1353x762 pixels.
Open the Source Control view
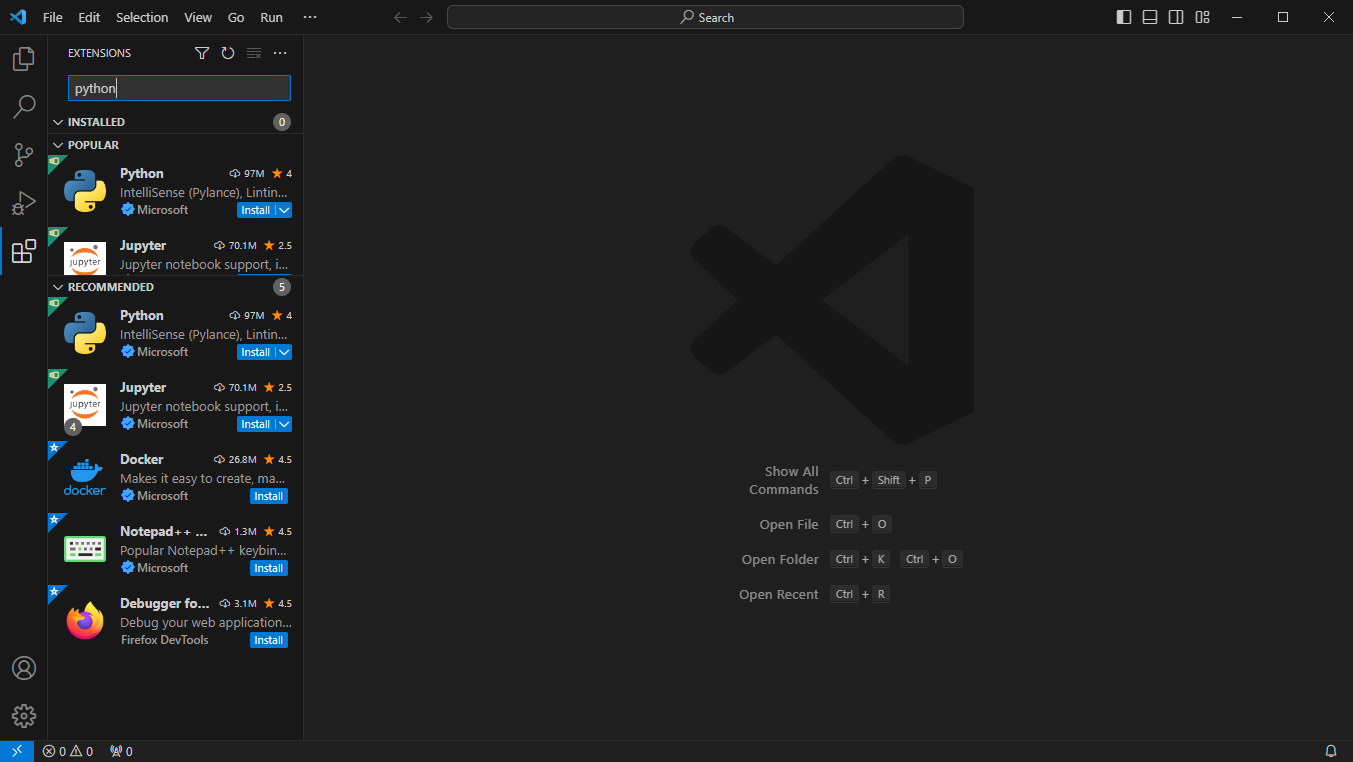pyautogui.click(x=24, y=155)
